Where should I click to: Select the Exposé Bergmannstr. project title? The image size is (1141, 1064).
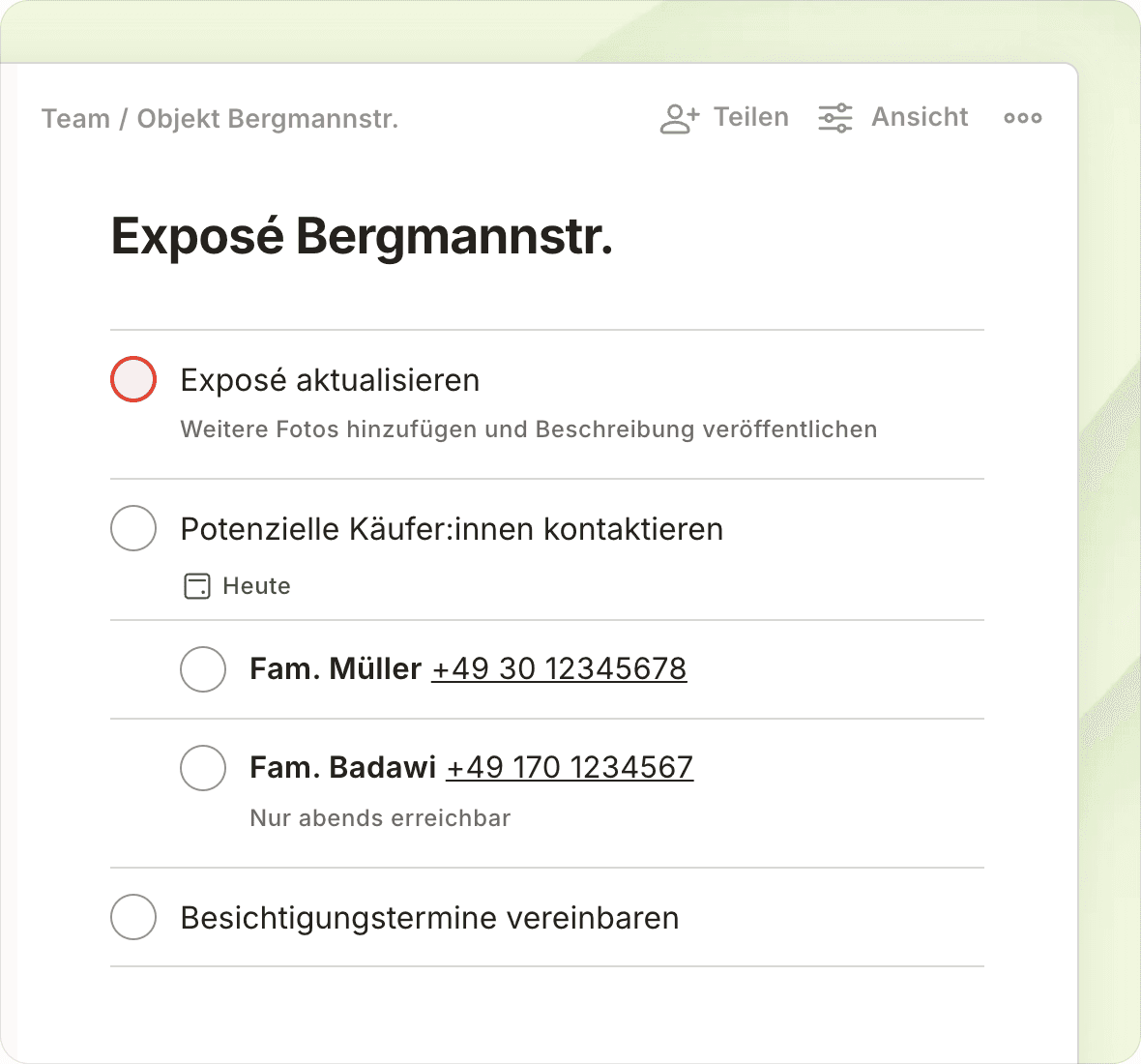coord(362,236)
